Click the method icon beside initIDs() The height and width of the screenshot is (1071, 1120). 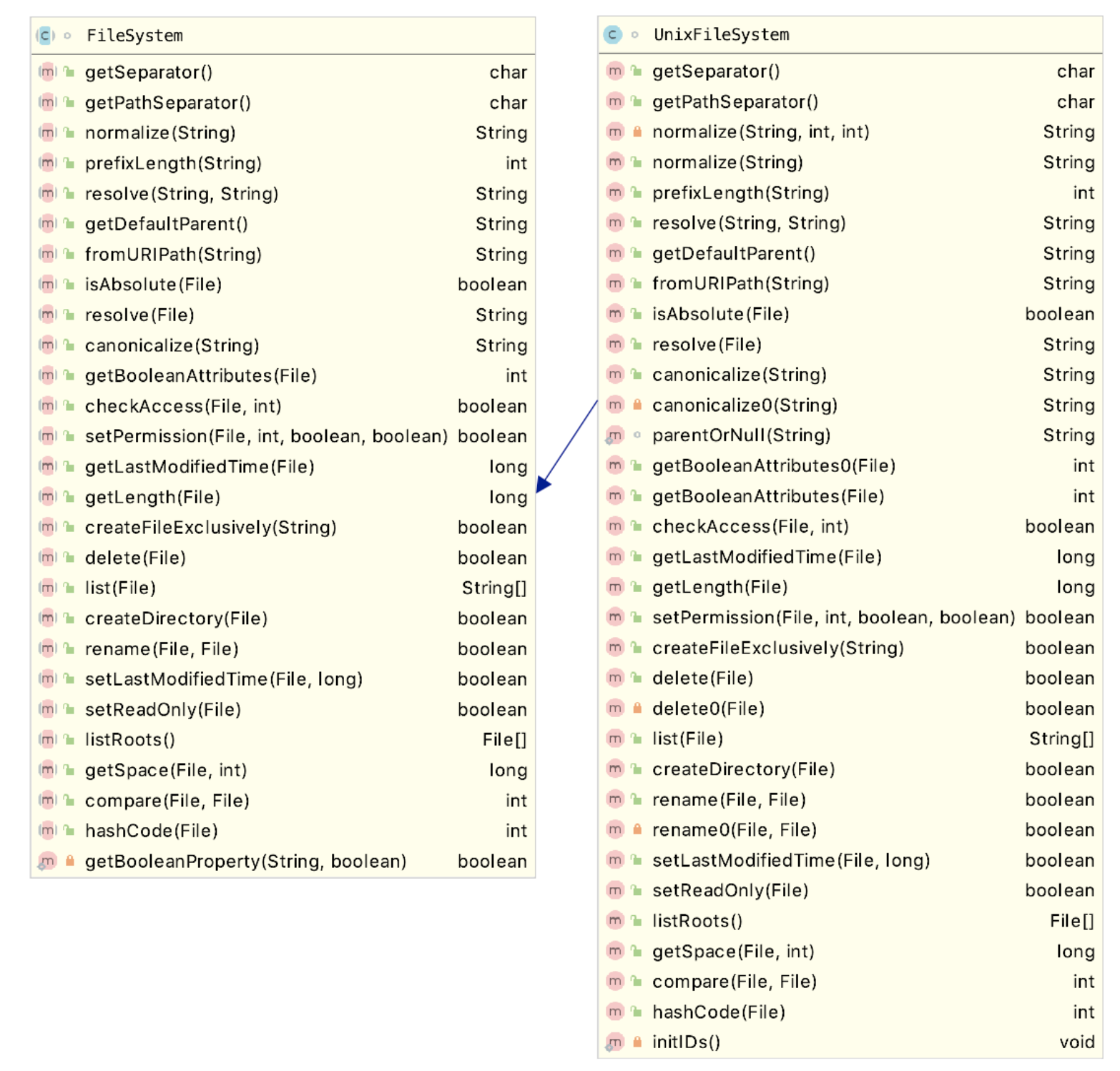point(614,1042)
